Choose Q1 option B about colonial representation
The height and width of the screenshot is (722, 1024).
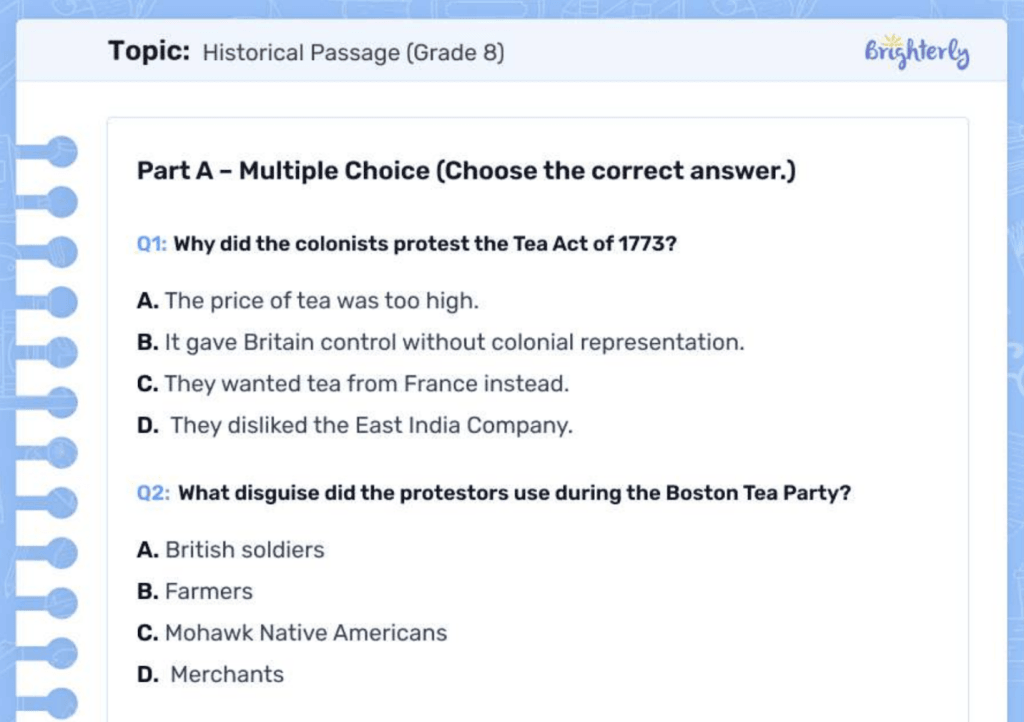tap(440, 342)
